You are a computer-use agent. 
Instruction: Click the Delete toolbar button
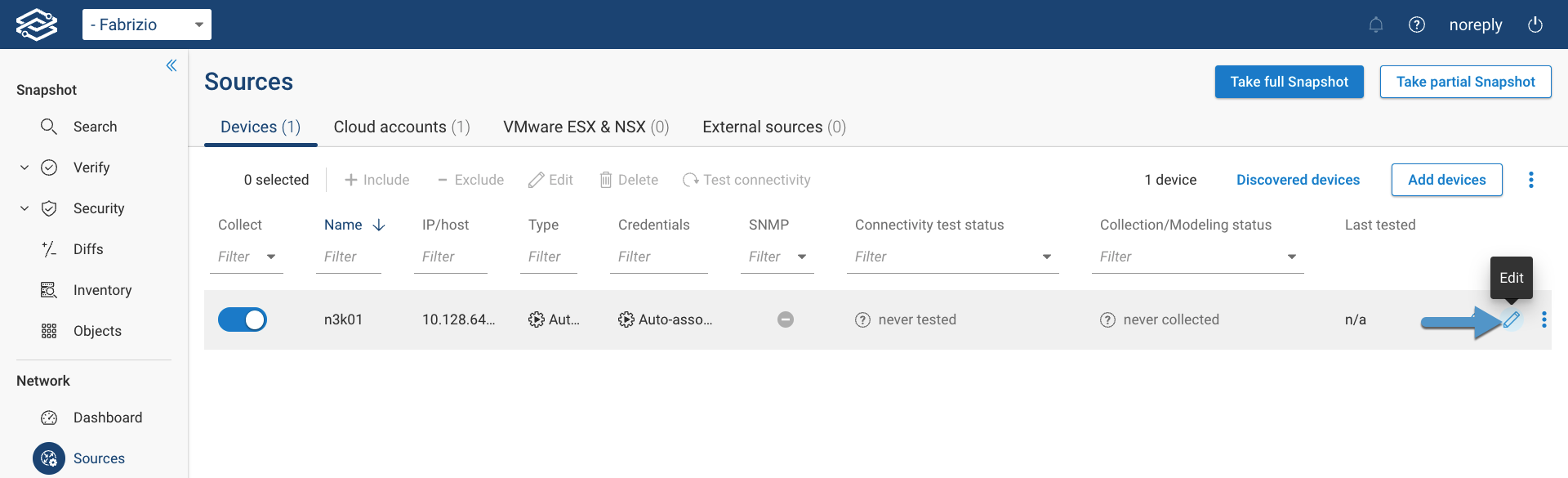[629, 180]
